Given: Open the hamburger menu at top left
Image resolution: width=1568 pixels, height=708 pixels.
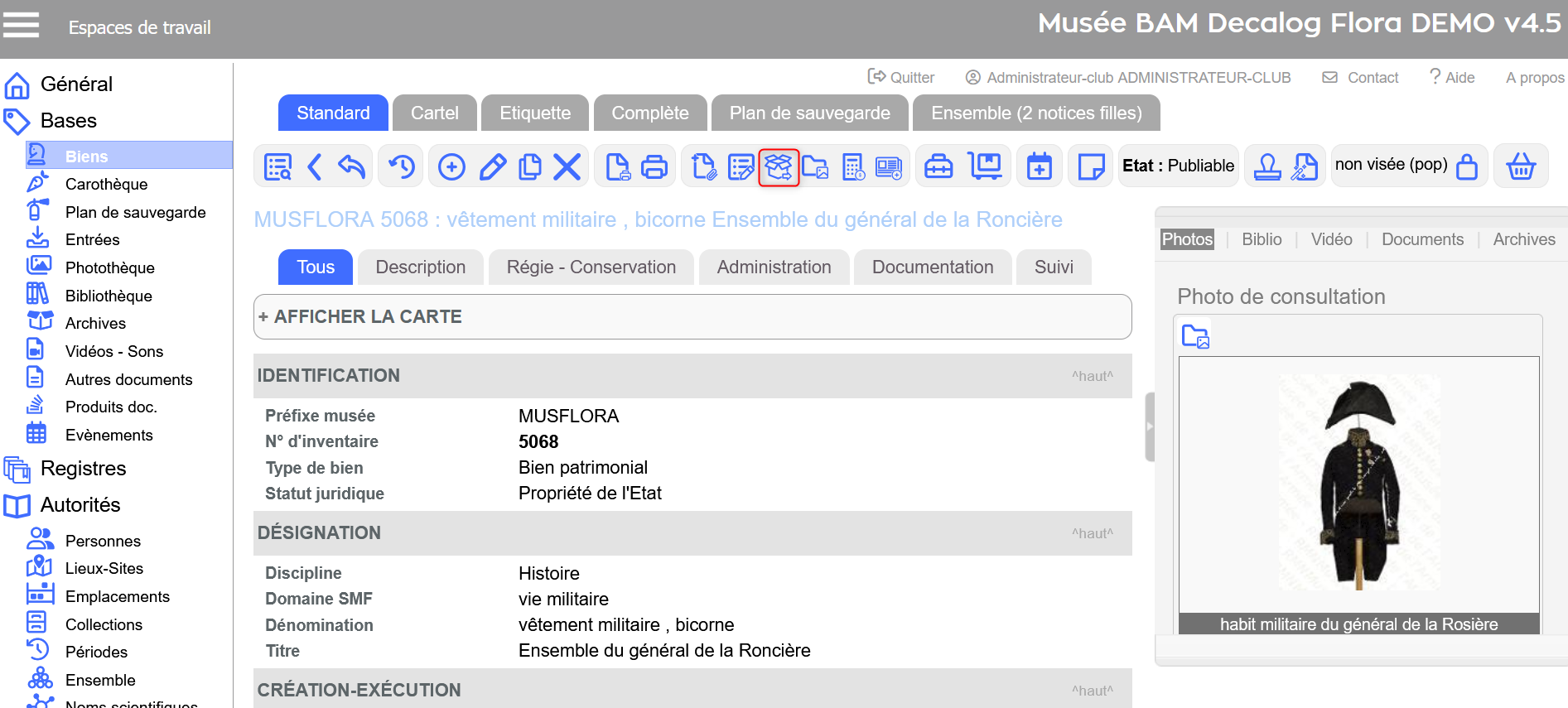Looking at the screenshot, I should click(22, 26).
